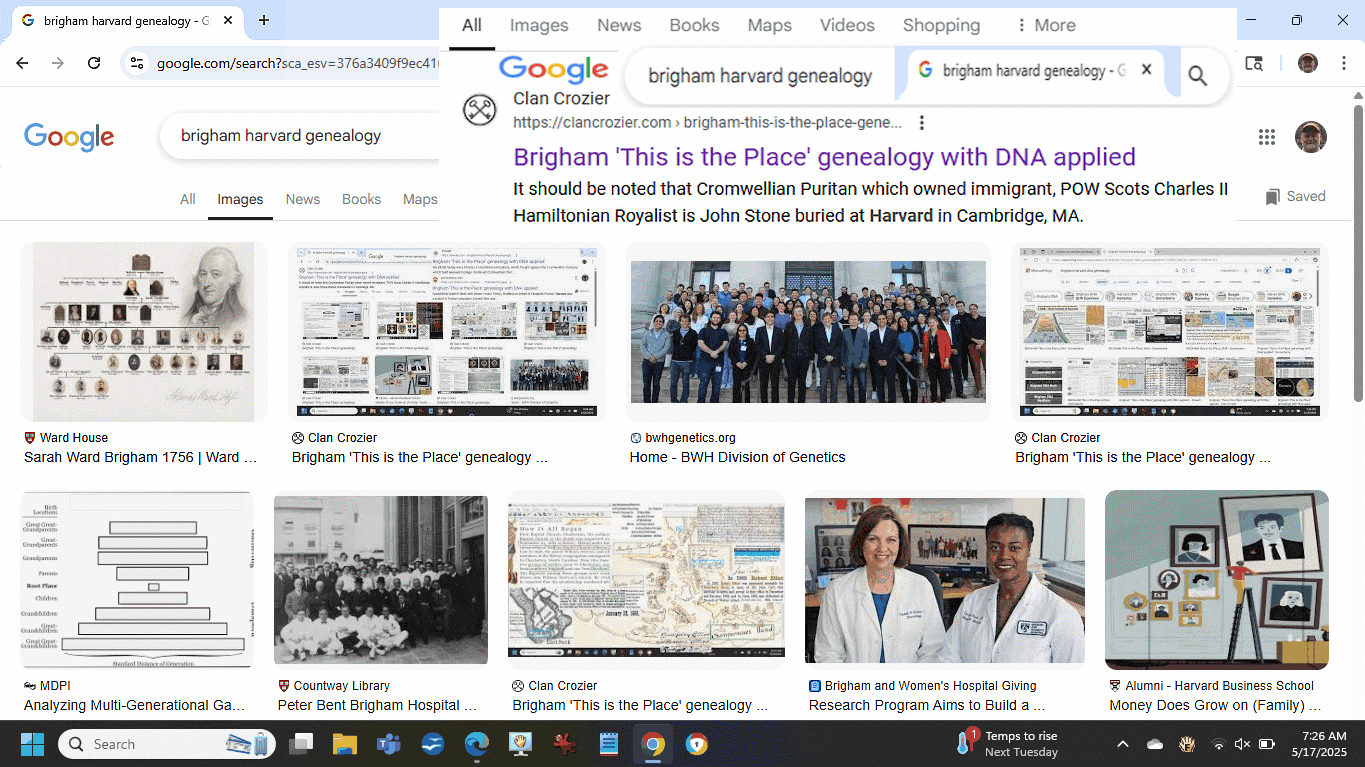This screenshot has width=1365, height=767.
Task: Open the Brigham 'This is the Place' genealogy purple link
Action: coord(824,157)
